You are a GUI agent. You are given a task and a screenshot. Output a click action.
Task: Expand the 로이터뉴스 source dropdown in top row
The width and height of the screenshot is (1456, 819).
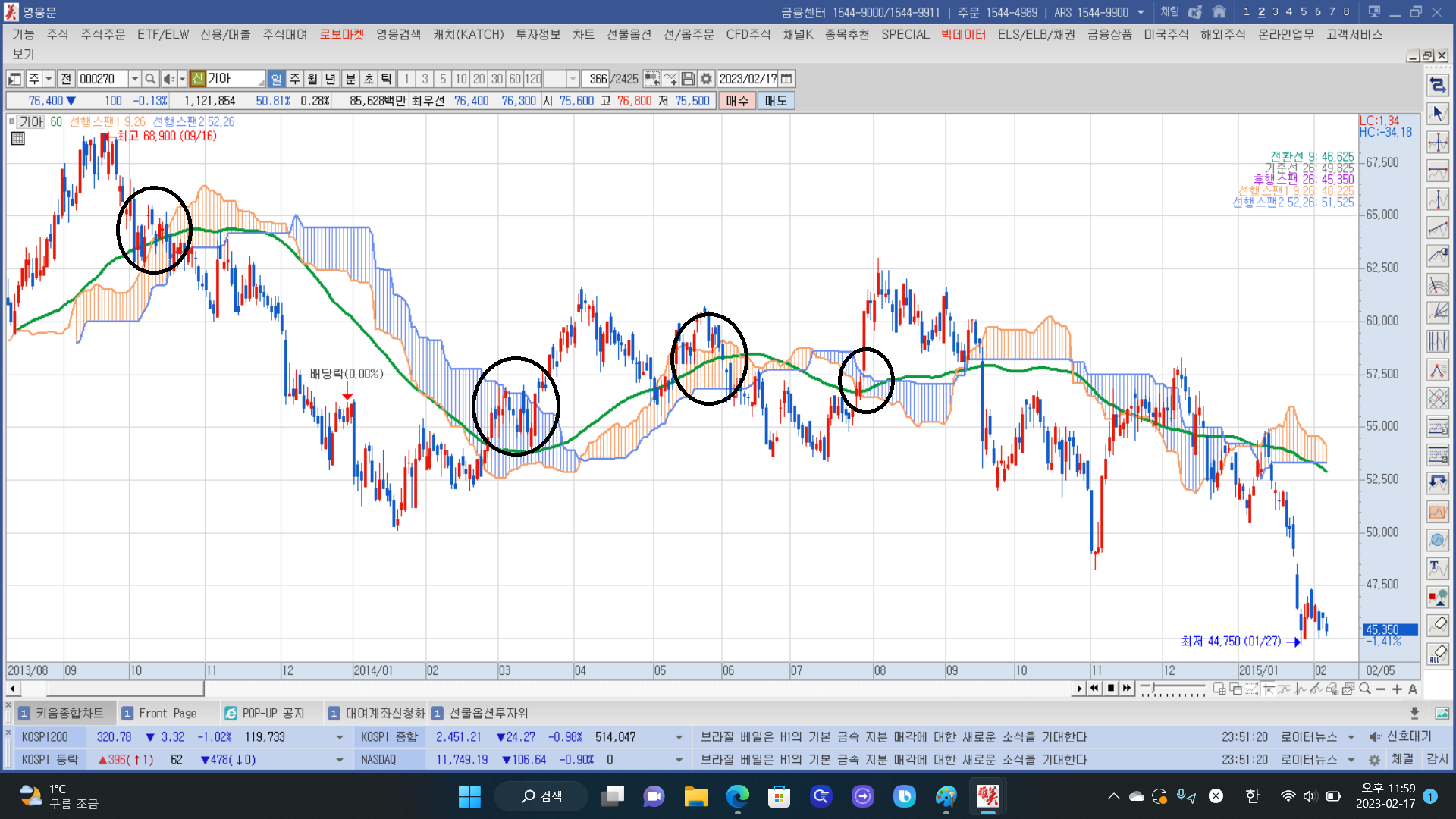(1351, 737)
